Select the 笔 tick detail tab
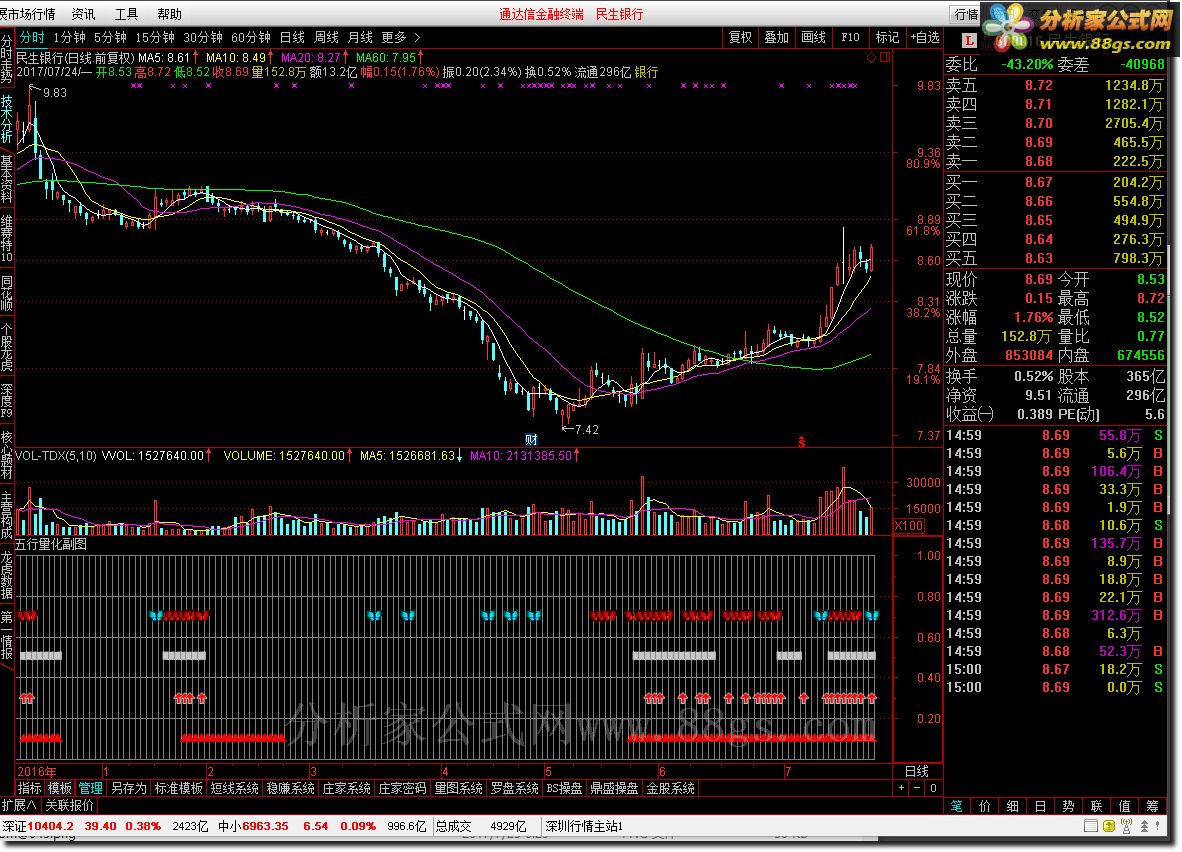Screen dimensions: 1182x852 [x=957, y=806]
